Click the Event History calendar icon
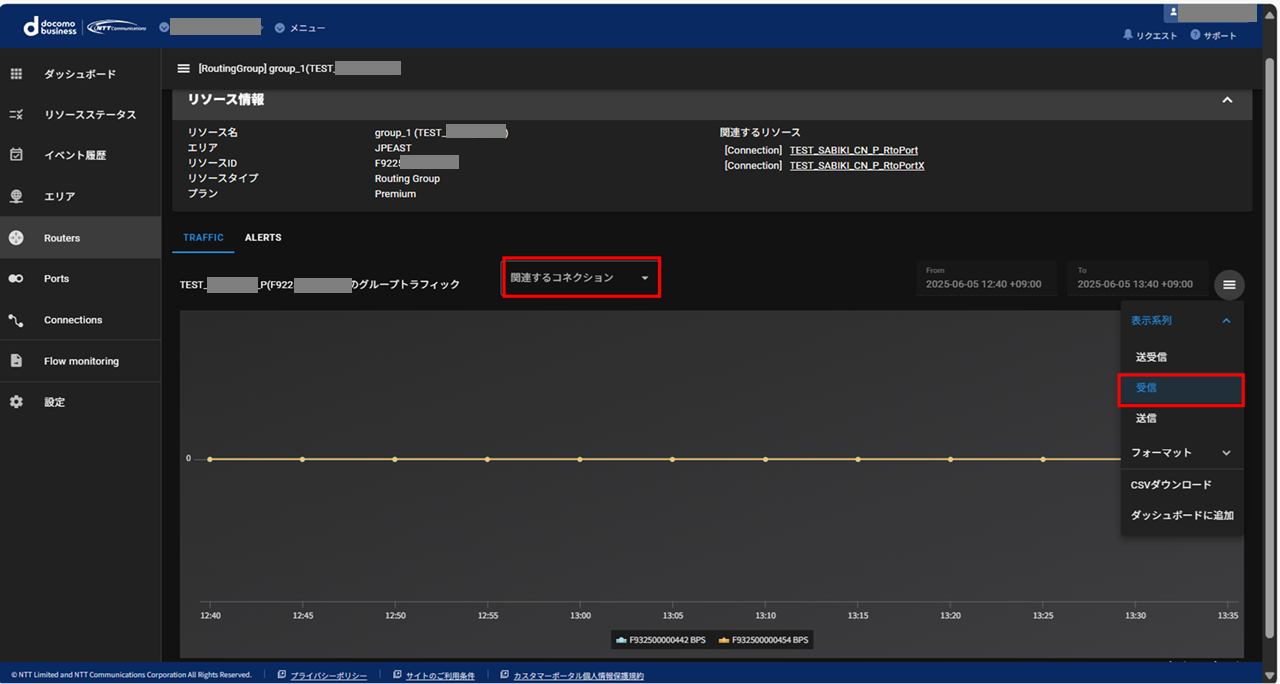The width and height of the screenshot is (1280, 684). pyautogui.click(x=16, y=155)
